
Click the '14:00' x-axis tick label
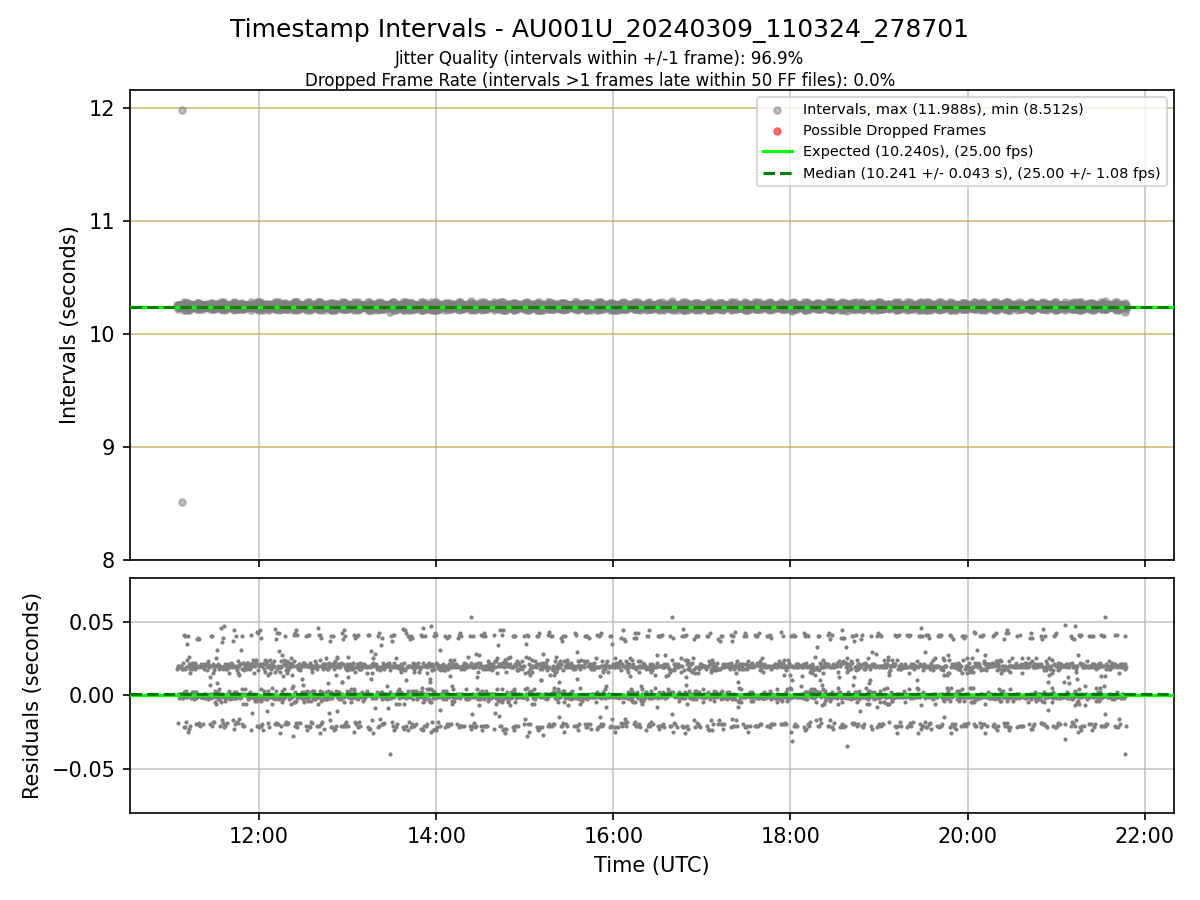pos(436,834)
